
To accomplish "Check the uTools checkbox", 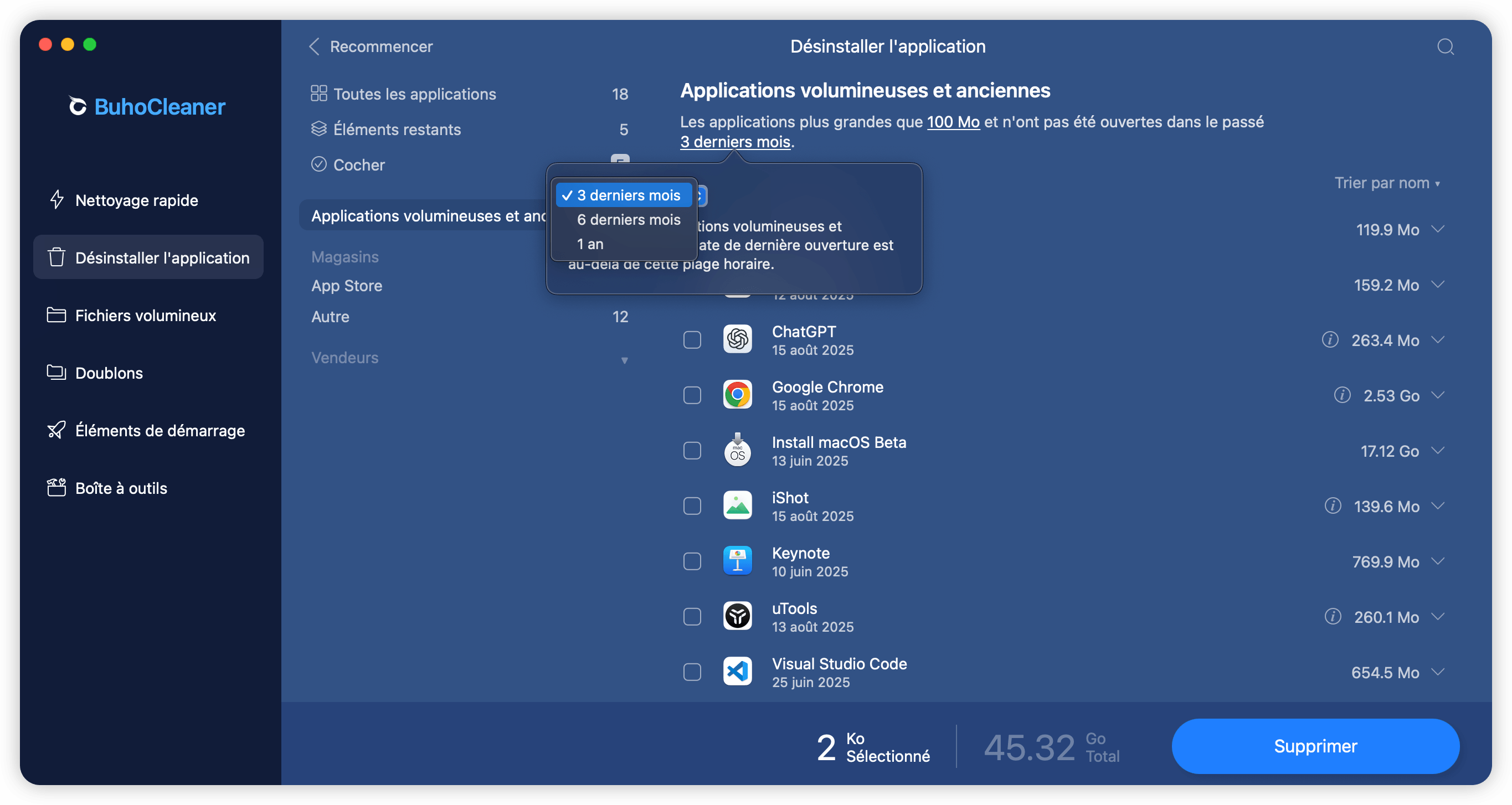I will [x=692, y=617].
